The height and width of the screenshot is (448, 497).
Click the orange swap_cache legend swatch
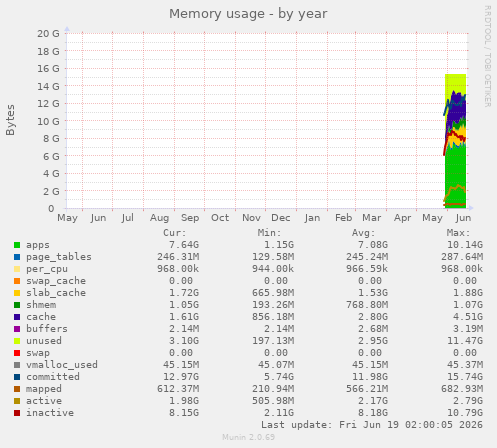tap(17, 281)
